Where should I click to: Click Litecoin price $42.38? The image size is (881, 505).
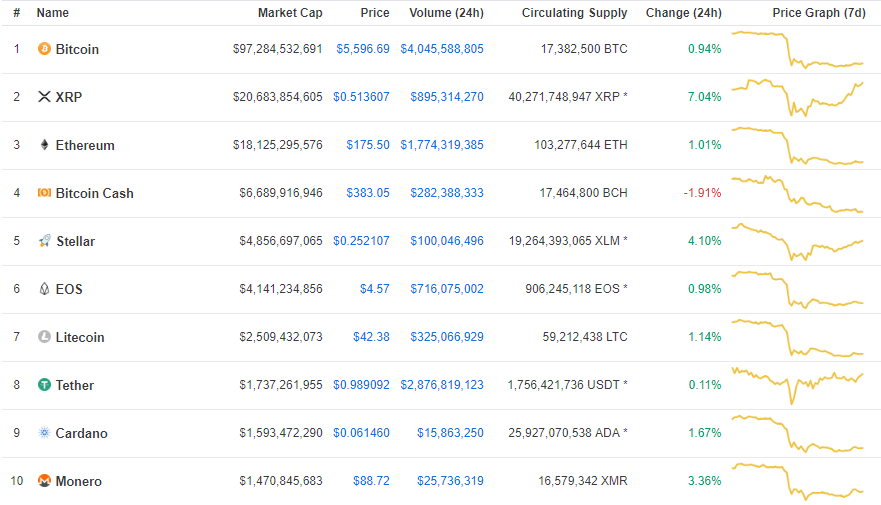371,336
